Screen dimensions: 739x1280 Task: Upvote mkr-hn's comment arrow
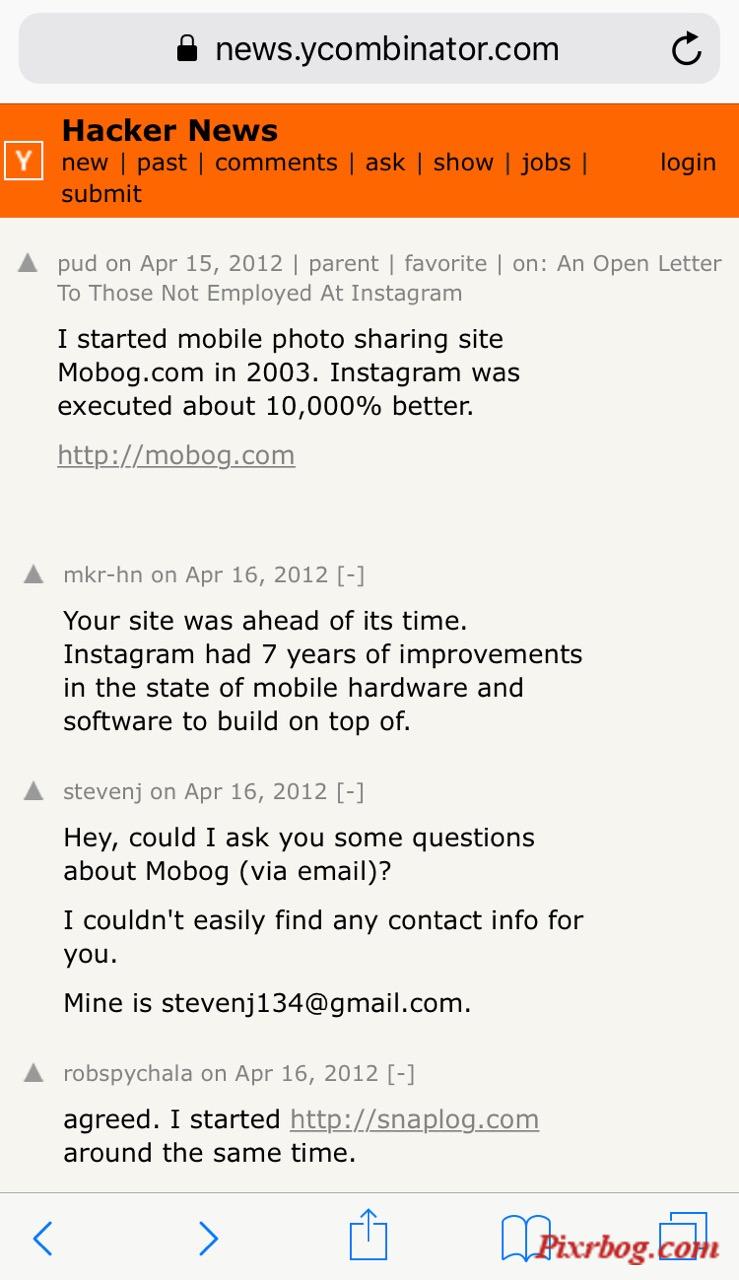click(34, 574)
